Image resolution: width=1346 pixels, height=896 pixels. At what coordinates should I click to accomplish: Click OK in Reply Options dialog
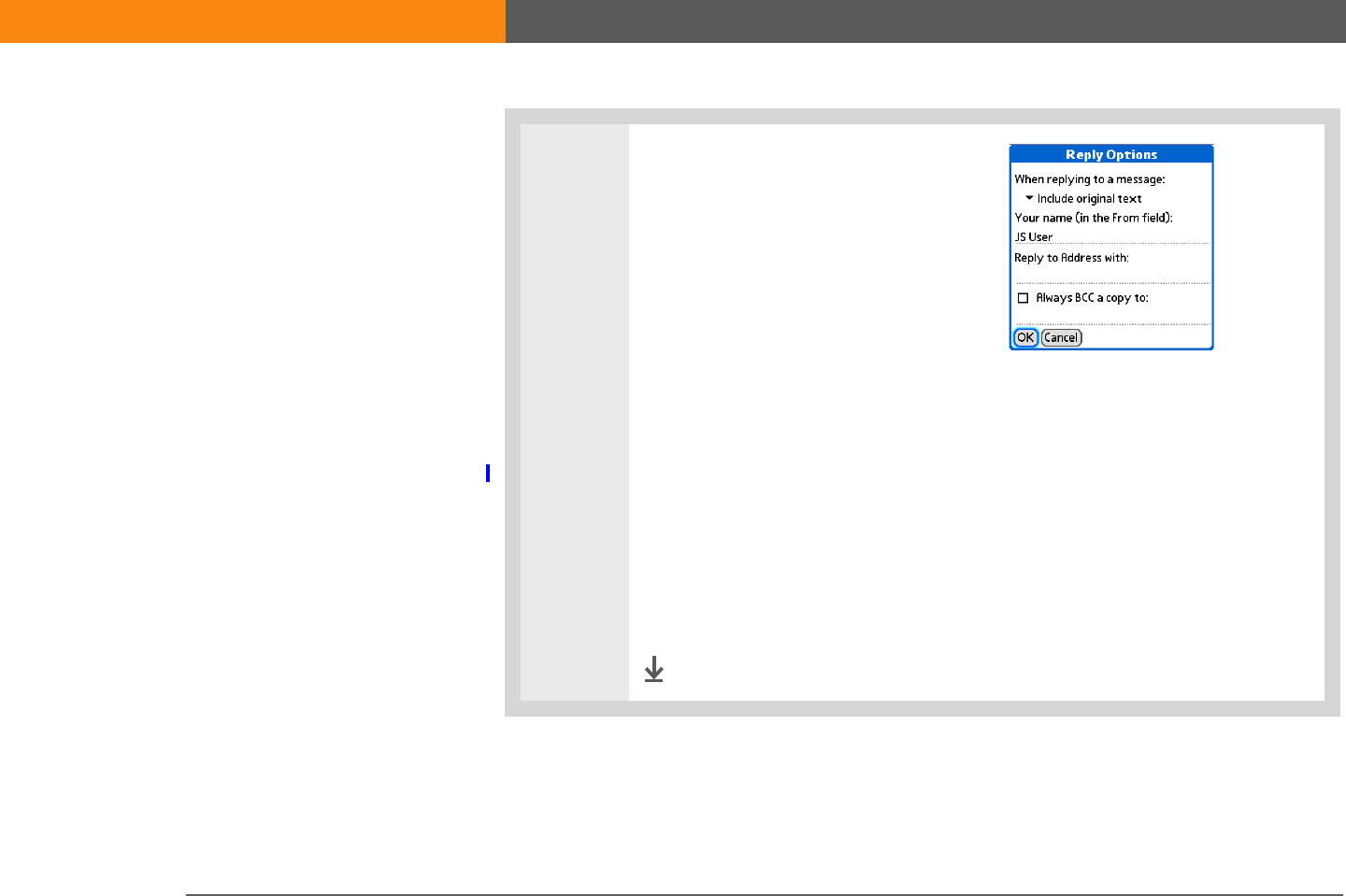[1025, 337]
